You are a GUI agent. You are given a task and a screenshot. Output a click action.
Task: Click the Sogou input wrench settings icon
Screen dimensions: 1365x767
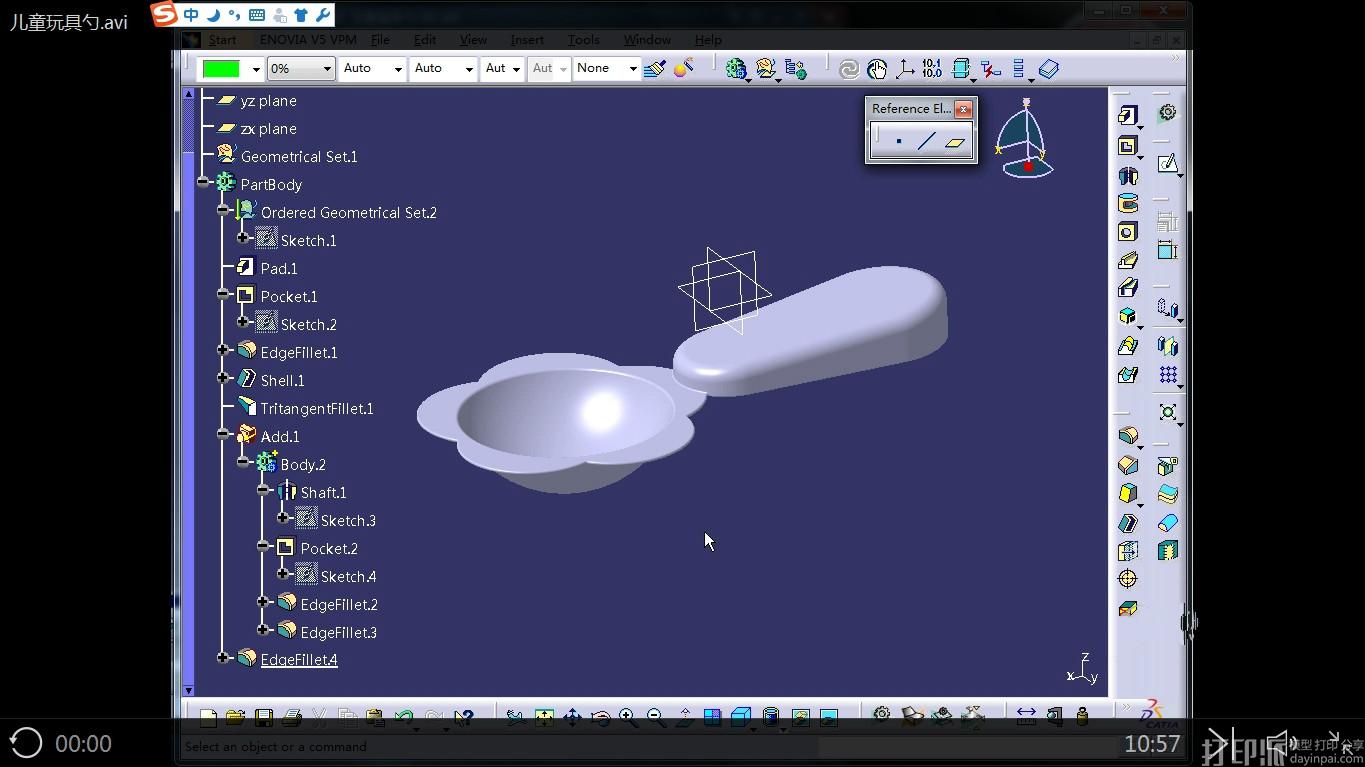[323, 14]
